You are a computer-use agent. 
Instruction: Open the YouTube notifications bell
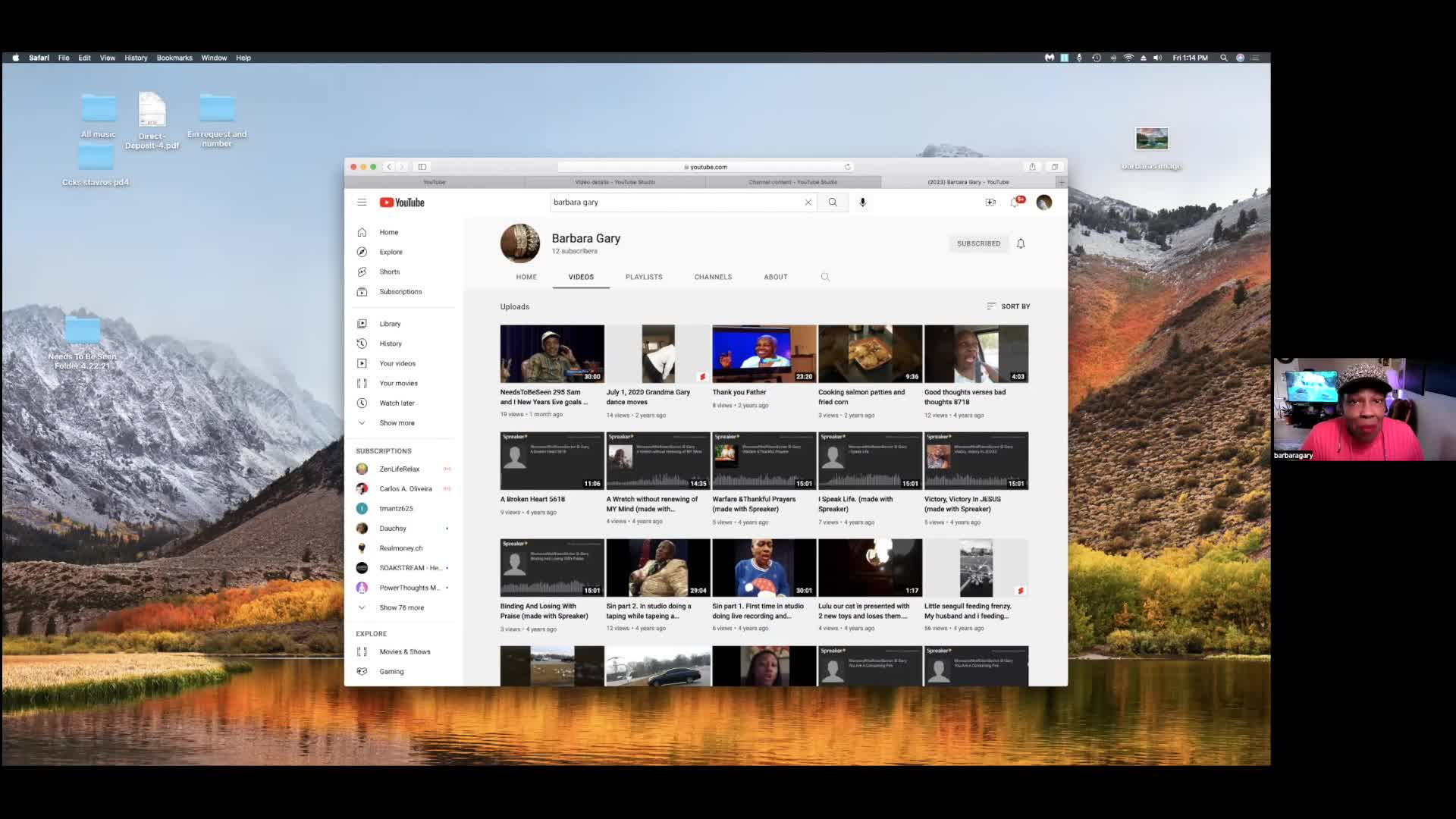1015,202
